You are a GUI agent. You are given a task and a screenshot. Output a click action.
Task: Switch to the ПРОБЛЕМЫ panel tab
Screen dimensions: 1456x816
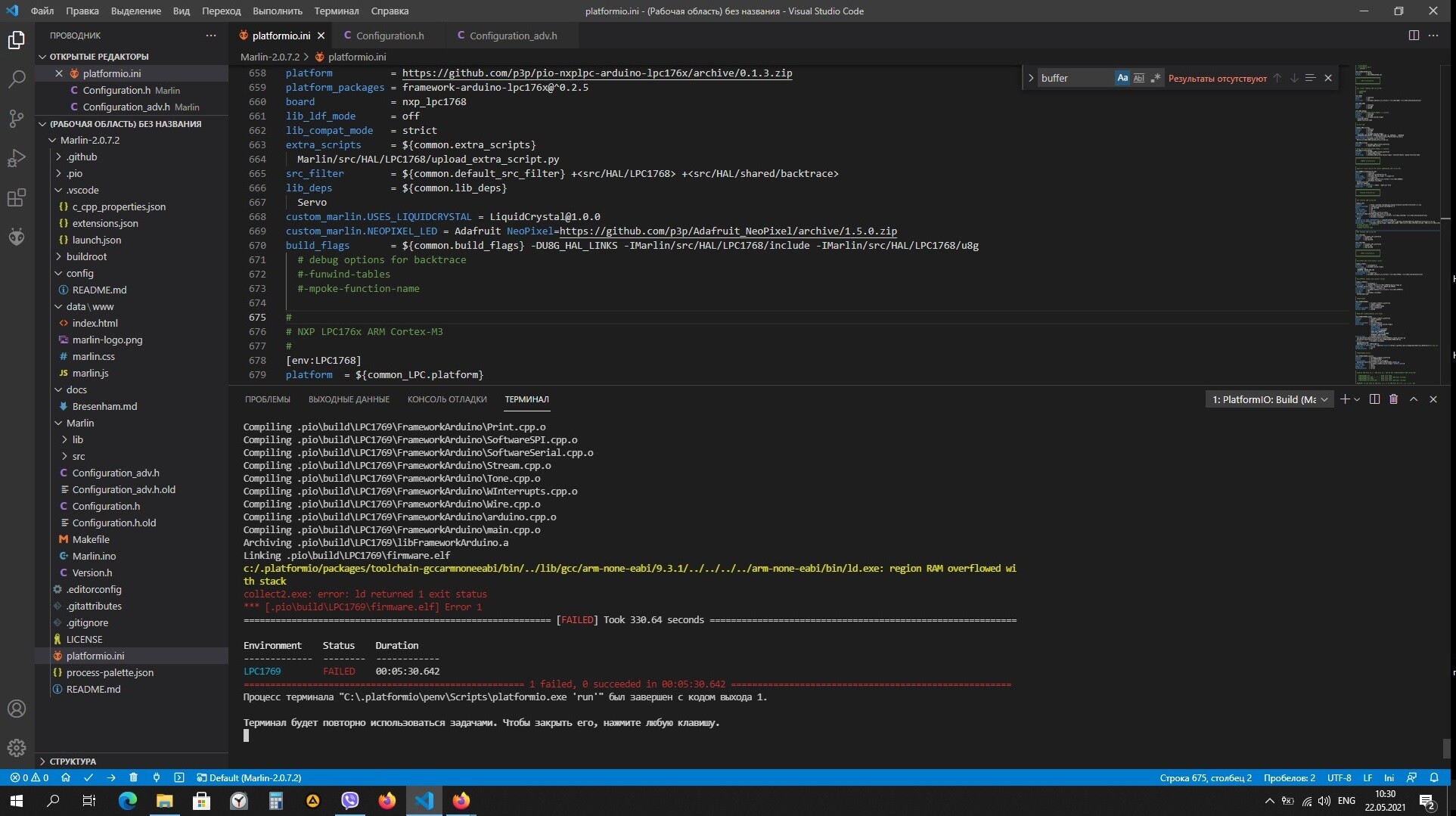tap(267, 399)
